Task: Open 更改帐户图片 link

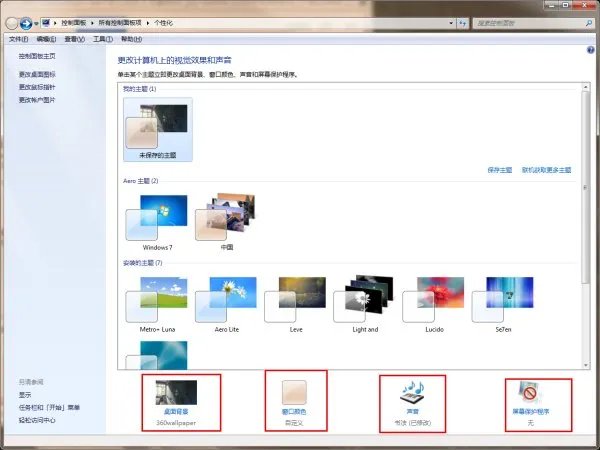Action: (37, 100)
